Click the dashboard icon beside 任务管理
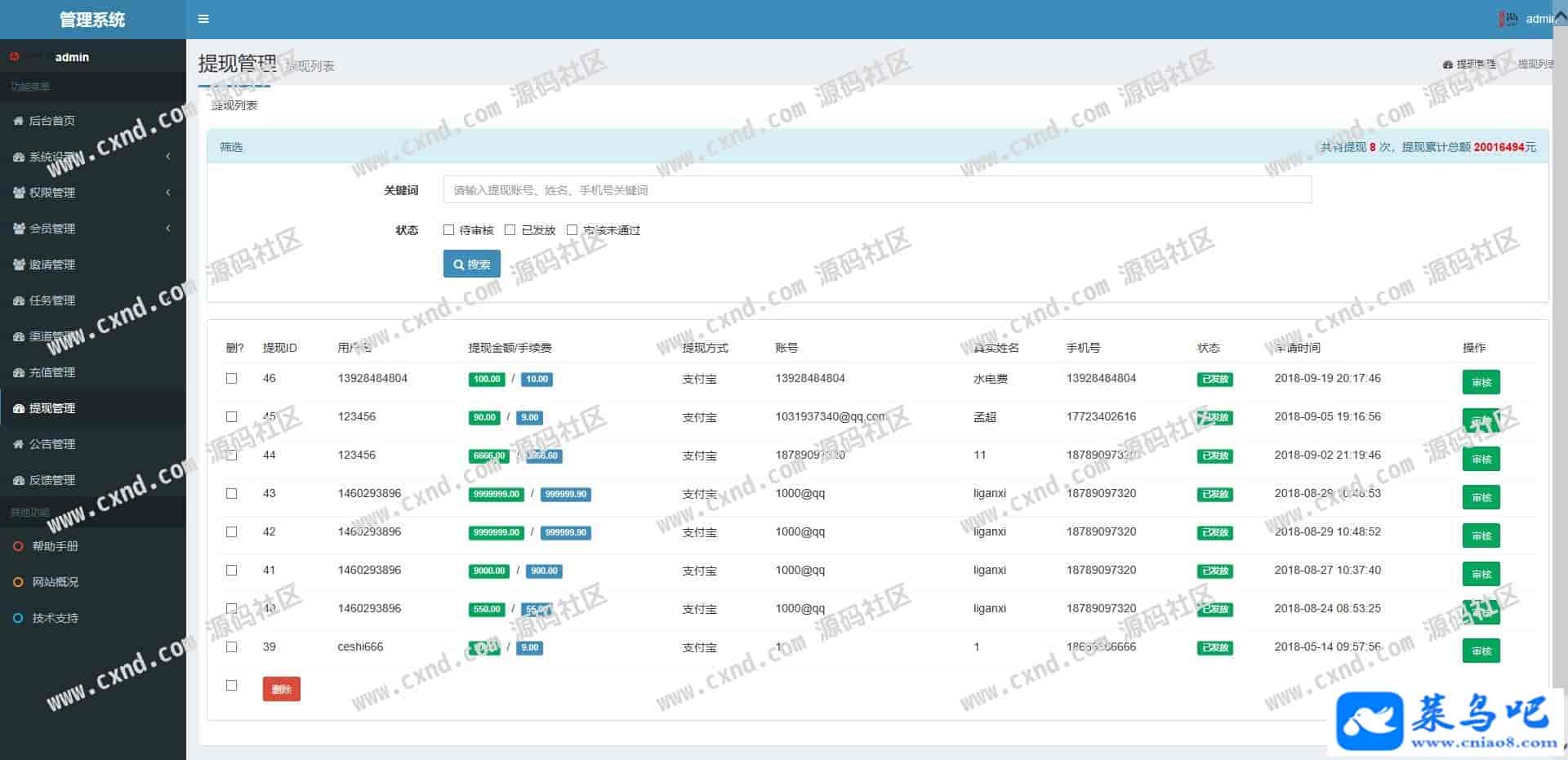The height and width of the screenshot is (760, 1568). pyautogui.click(x=18, y=300)
